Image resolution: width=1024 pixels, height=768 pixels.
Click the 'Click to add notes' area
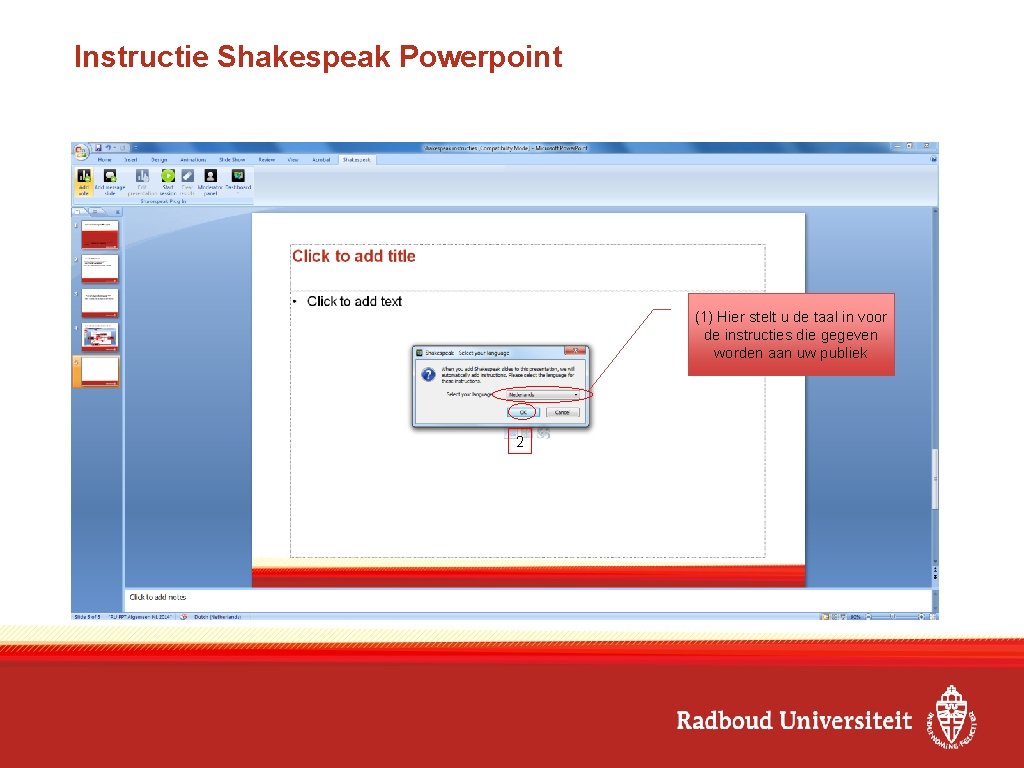527,600
